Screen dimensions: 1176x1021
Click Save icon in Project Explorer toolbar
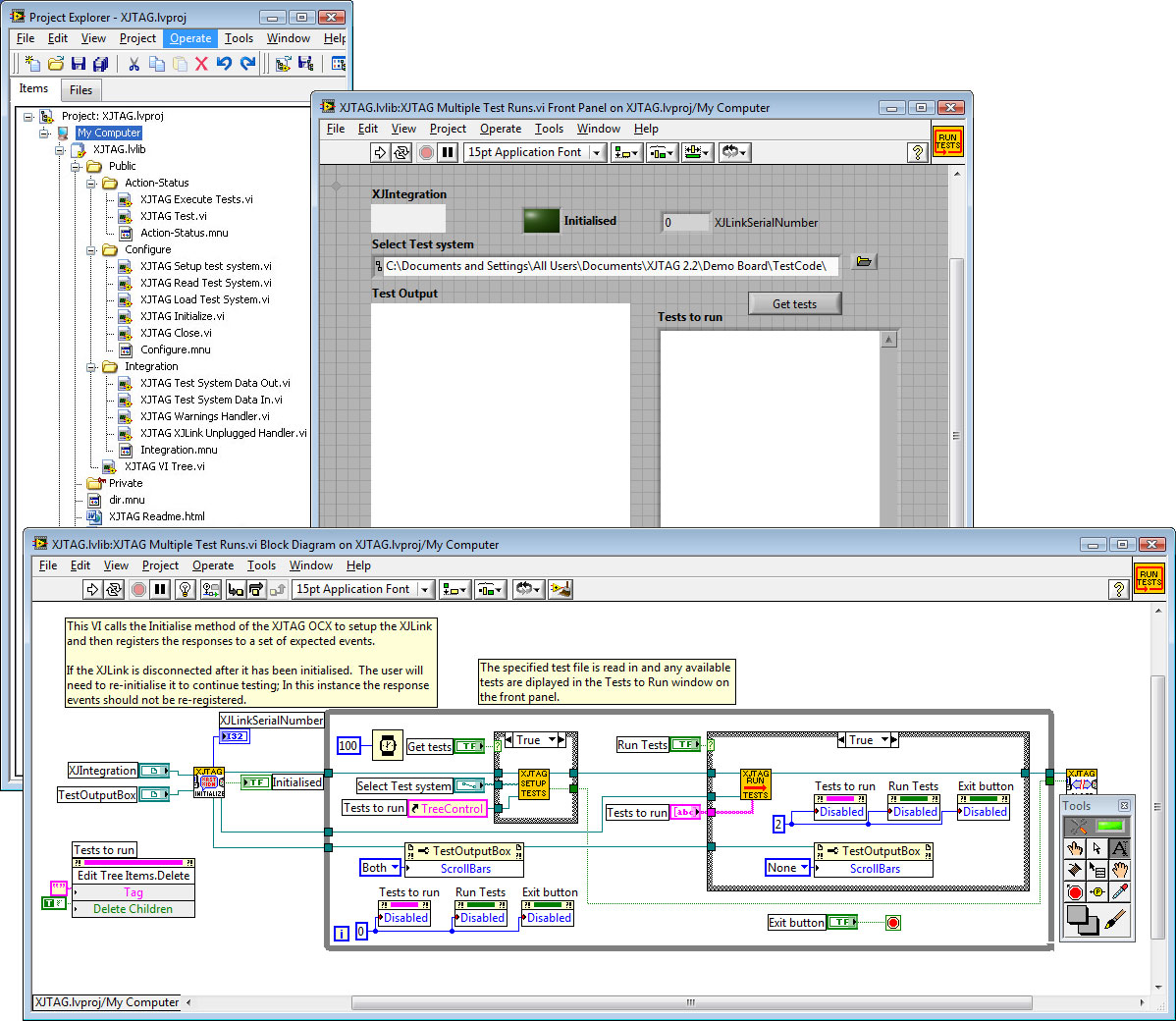pyautogui.click(x=78, y=64)
